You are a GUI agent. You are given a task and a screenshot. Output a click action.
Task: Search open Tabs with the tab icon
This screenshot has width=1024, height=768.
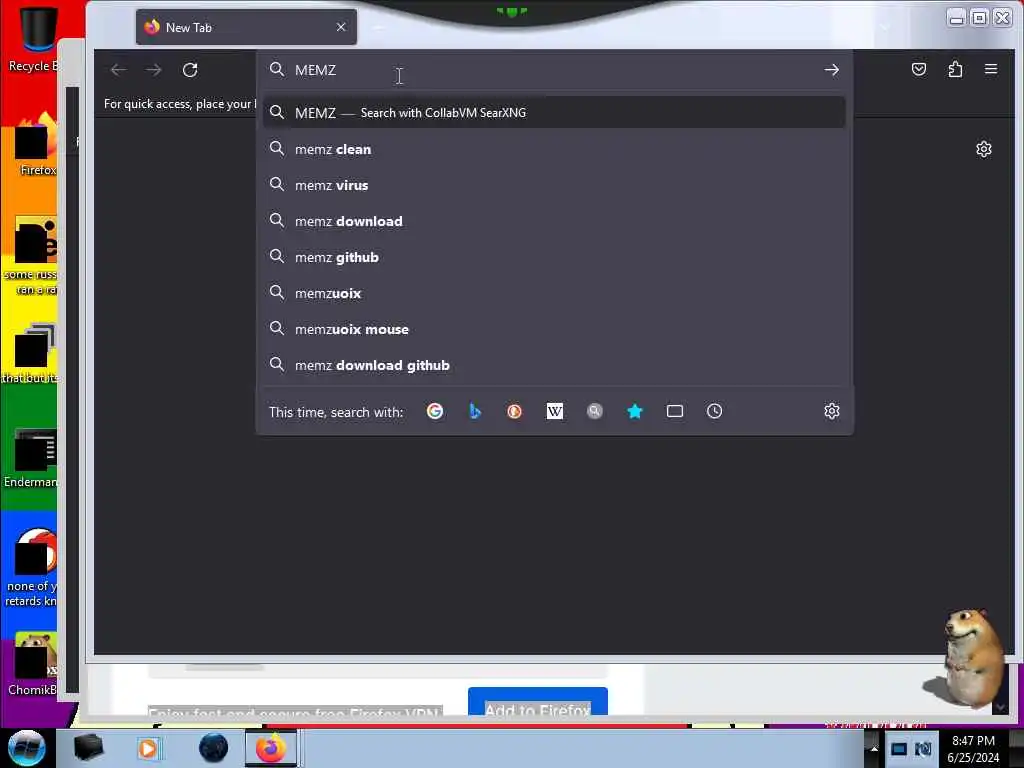(x=675, y=411)
